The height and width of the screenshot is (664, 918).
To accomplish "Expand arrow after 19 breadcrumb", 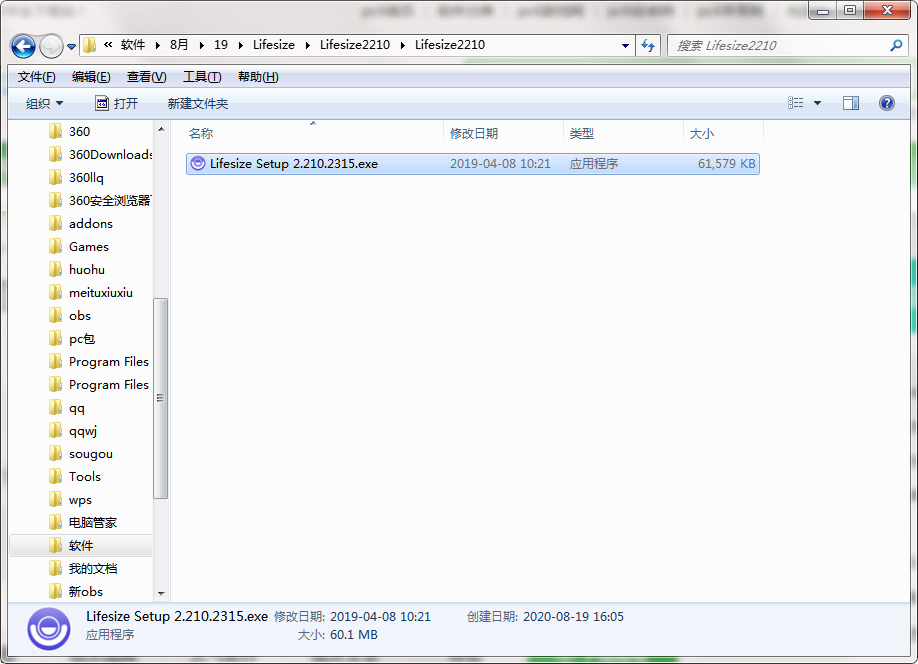I will pos(241,45).
